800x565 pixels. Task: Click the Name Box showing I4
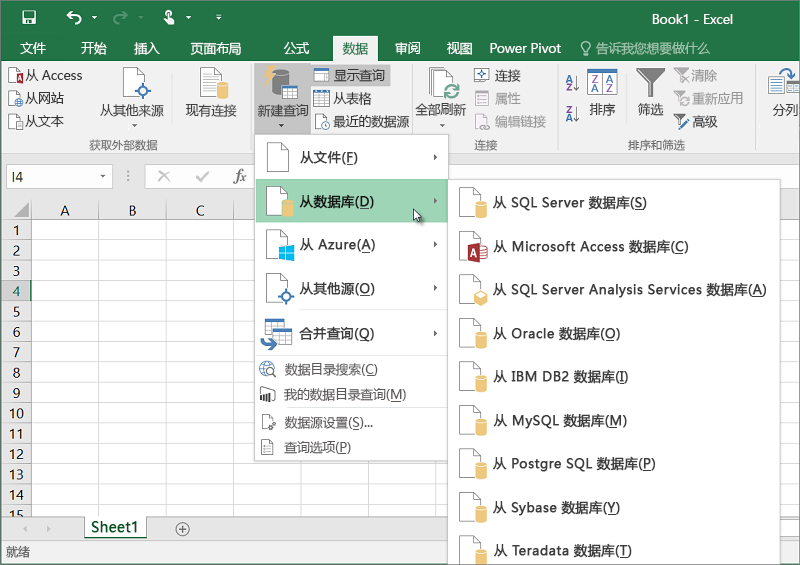click(x=53, y=177)
